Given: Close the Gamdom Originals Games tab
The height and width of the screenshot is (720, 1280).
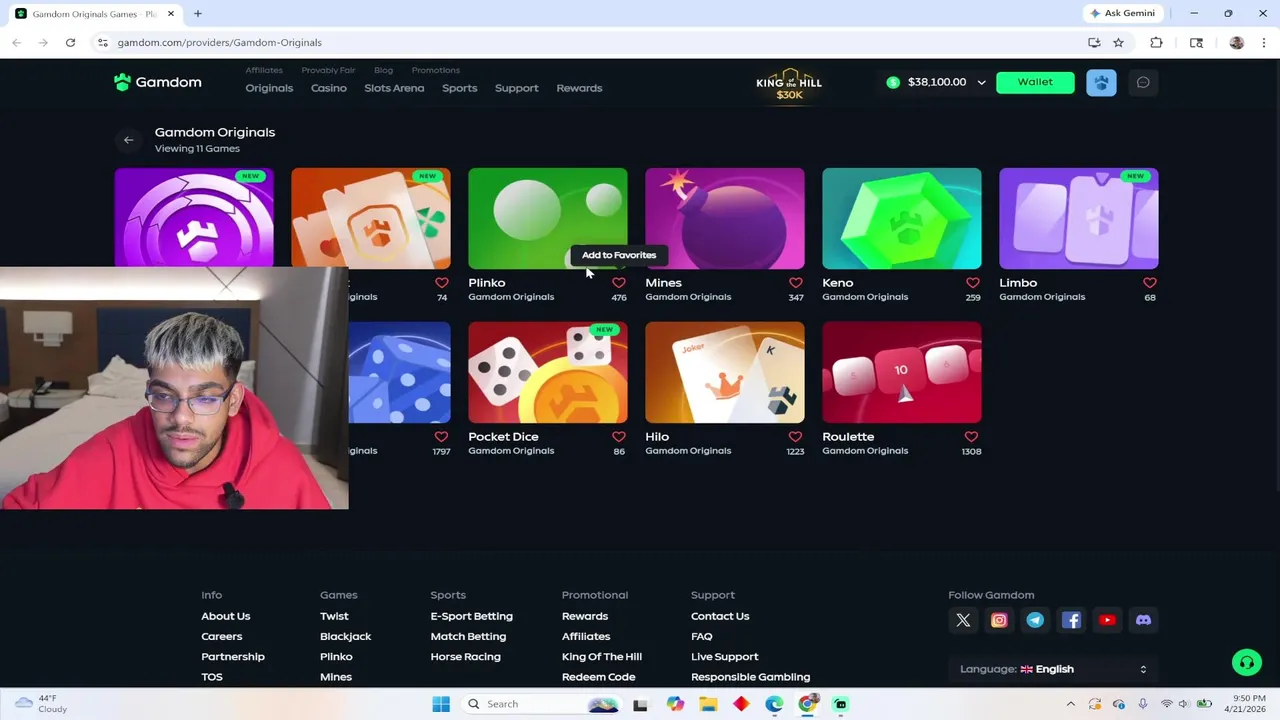Looking at the screenshot, I should click(171, 14).
